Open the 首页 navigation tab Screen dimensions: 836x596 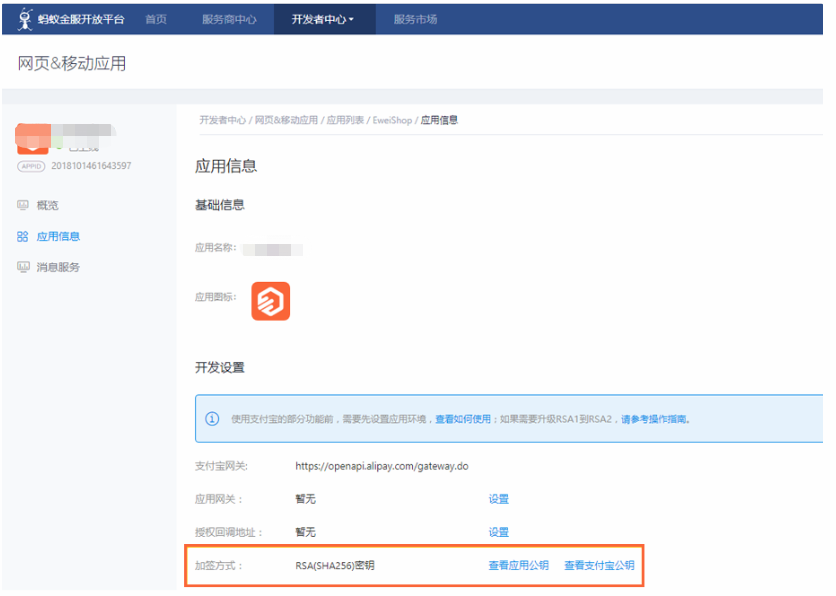coord(156,20)
